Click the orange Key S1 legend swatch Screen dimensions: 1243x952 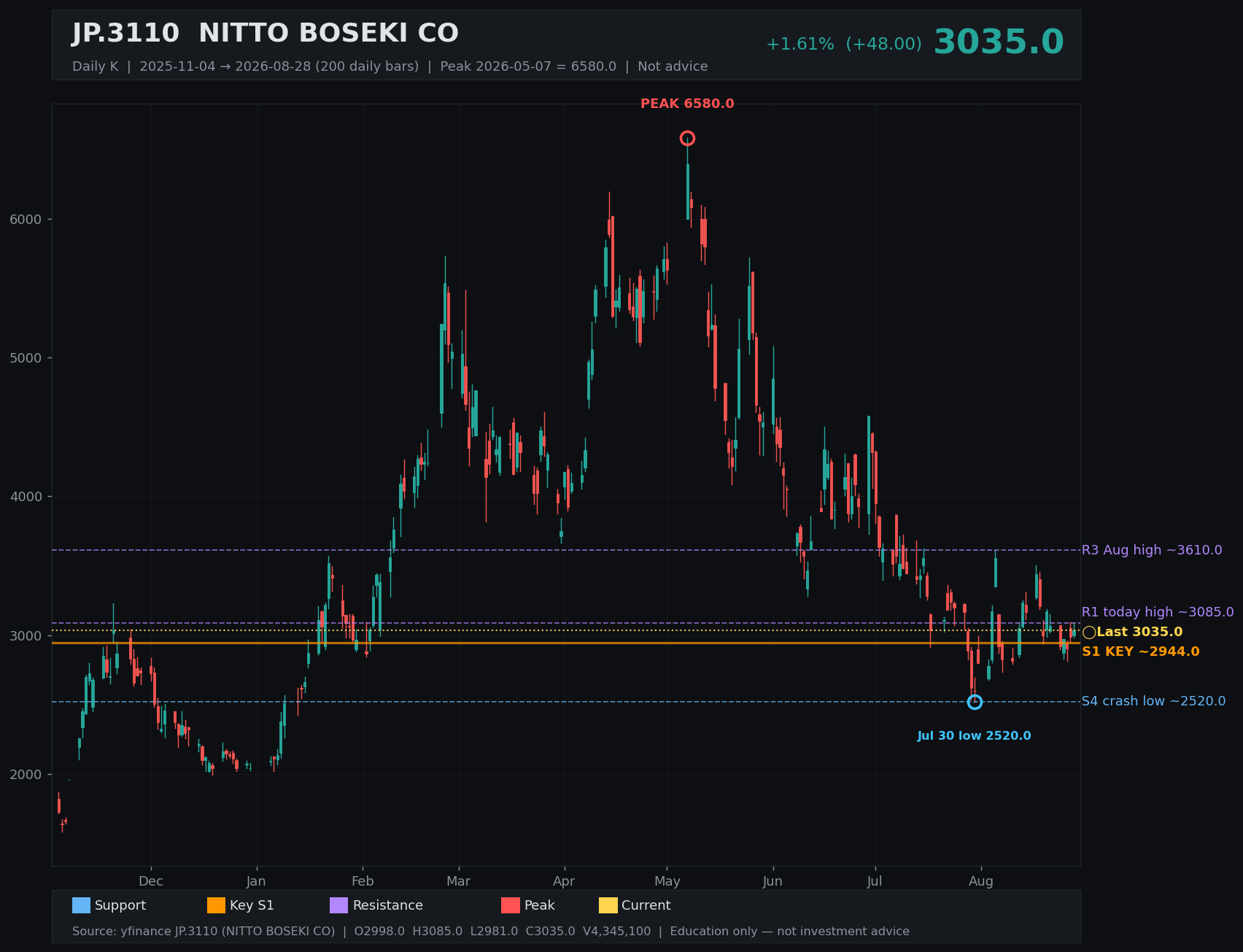click(216, 905)
